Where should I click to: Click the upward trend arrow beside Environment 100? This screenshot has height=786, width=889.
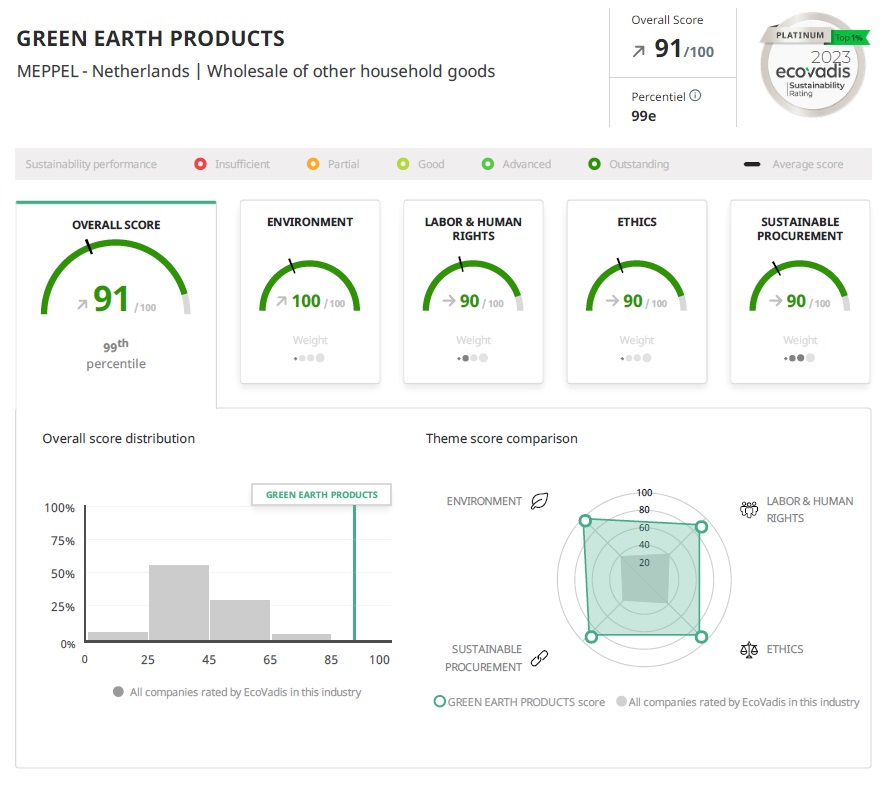pyautogui.click(x=281, y=301)
